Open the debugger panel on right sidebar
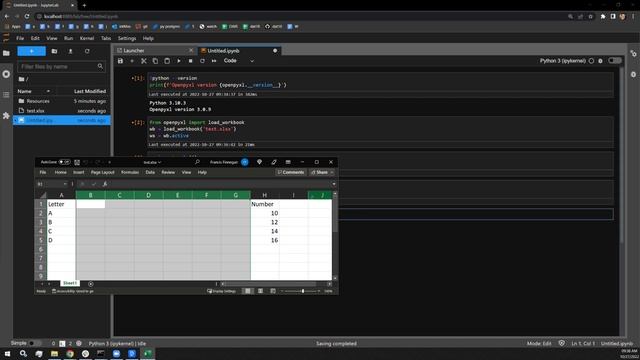Image resolution: width=640 pixels, height=360 pixels. tap(633, 74)
